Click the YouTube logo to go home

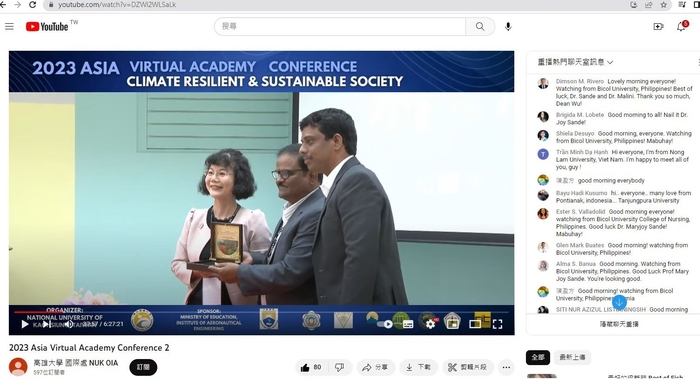[47, 27]
